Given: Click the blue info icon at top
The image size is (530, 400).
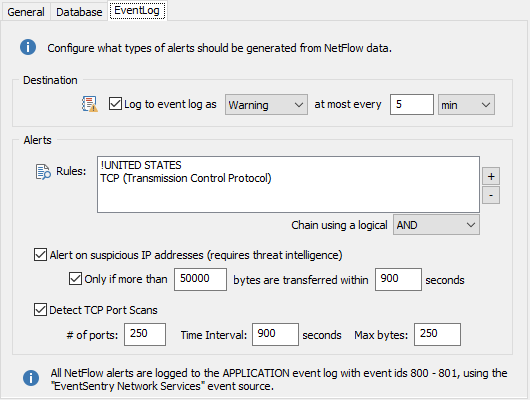Looking at the screenshot, I should tap(28, 47).
